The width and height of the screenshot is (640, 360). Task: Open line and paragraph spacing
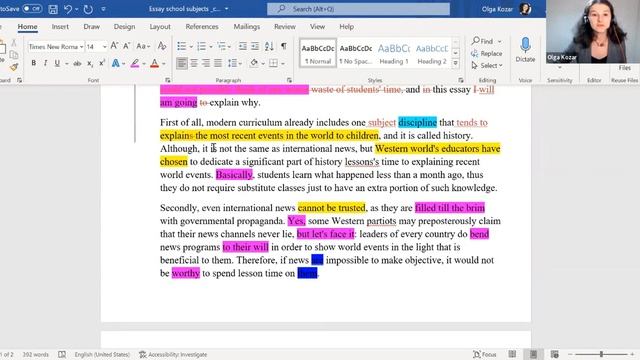[234, 63]
